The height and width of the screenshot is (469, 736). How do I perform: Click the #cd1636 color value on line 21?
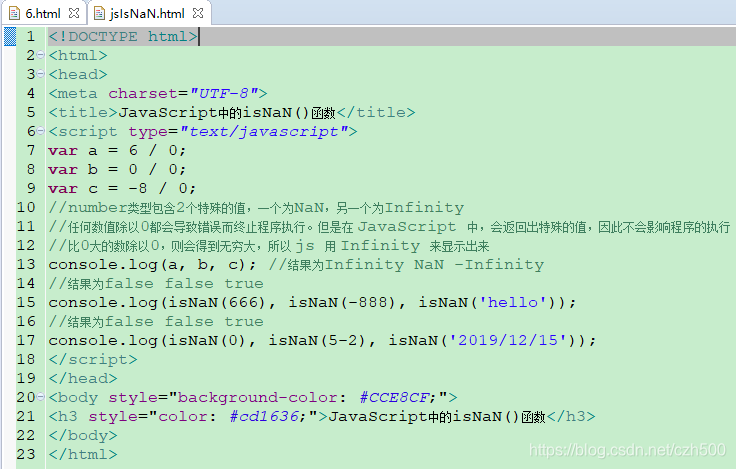click(264, 416)
